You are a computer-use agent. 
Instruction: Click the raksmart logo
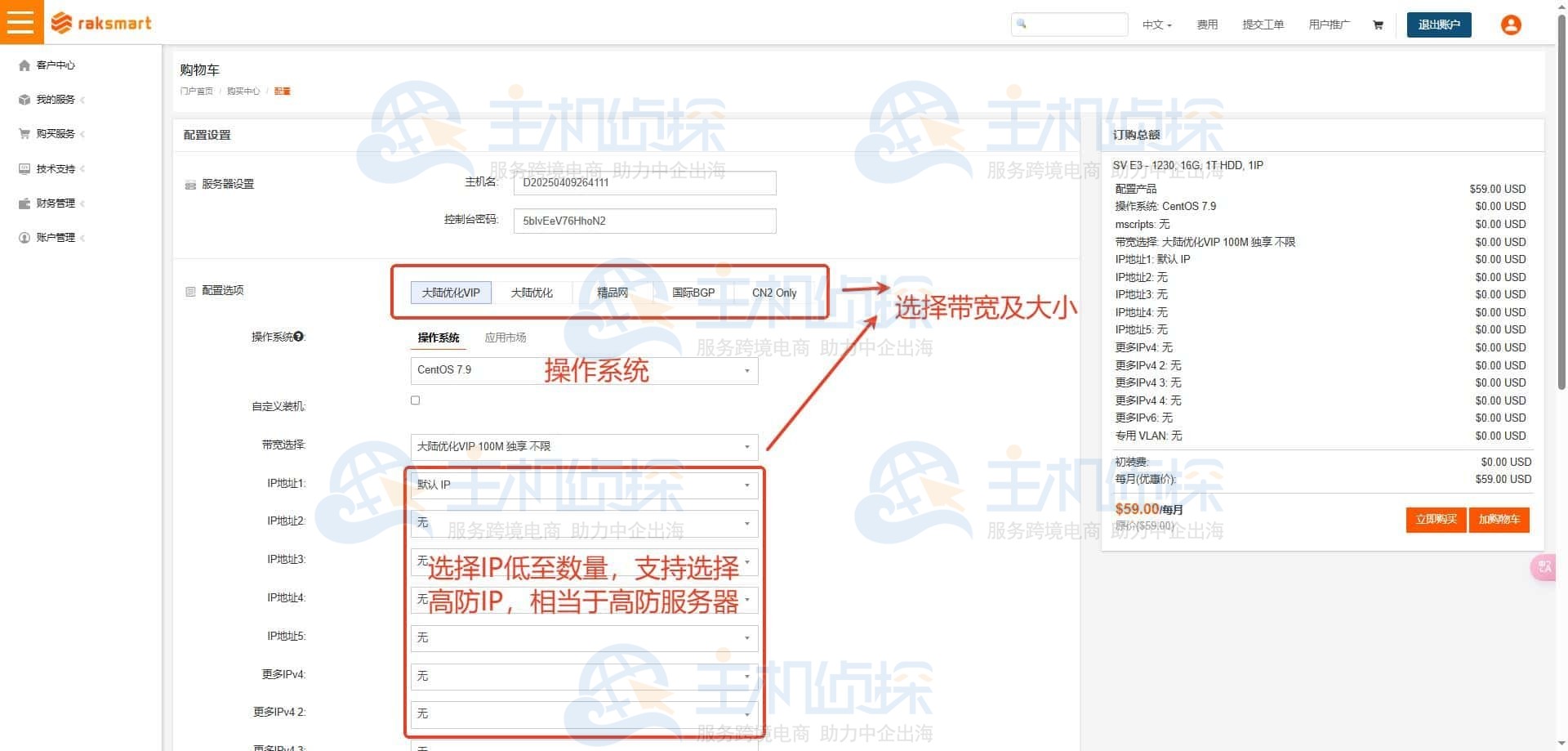click(x=100, y=22)
